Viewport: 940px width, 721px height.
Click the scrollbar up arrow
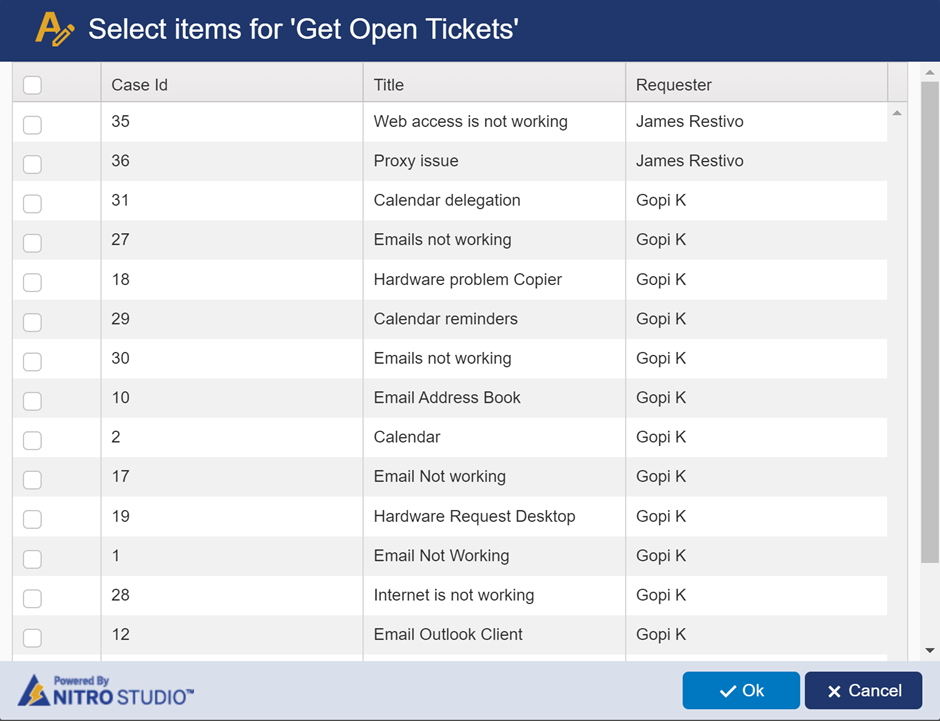point(931,72)
